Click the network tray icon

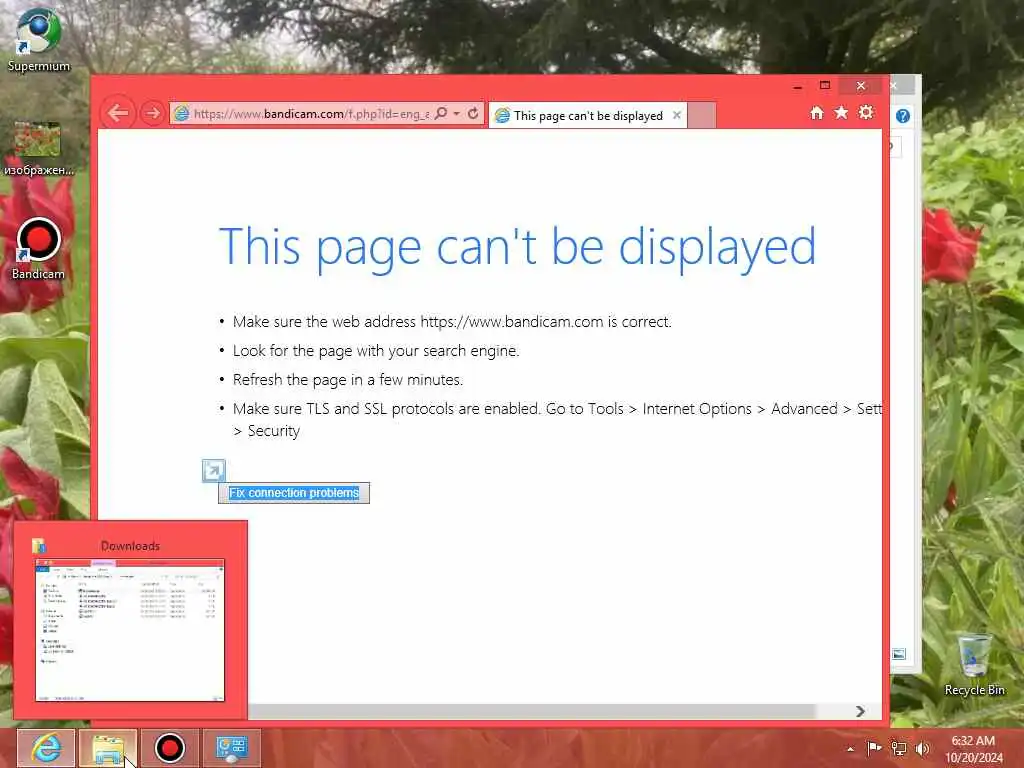click(899, 749)
